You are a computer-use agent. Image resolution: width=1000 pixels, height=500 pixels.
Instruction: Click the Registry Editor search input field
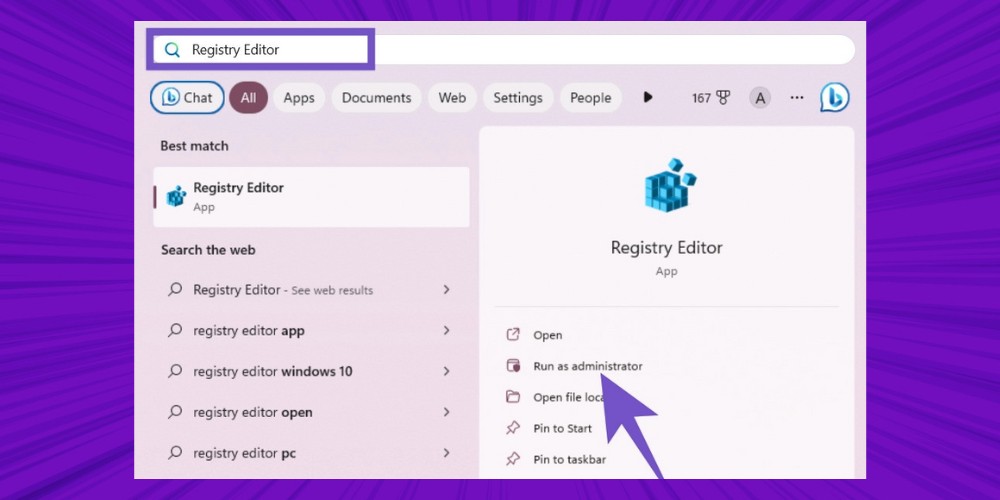tap(504, 50)
